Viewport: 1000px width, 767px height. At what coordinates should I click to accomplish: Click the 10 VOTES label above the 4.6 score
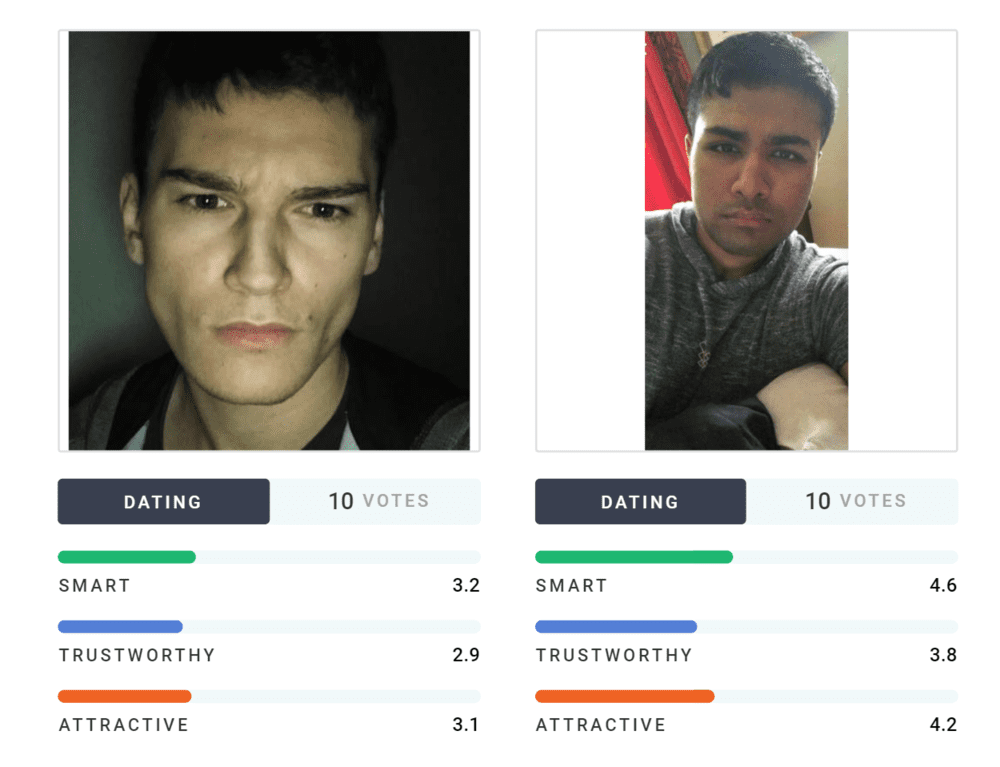(855, 501)
